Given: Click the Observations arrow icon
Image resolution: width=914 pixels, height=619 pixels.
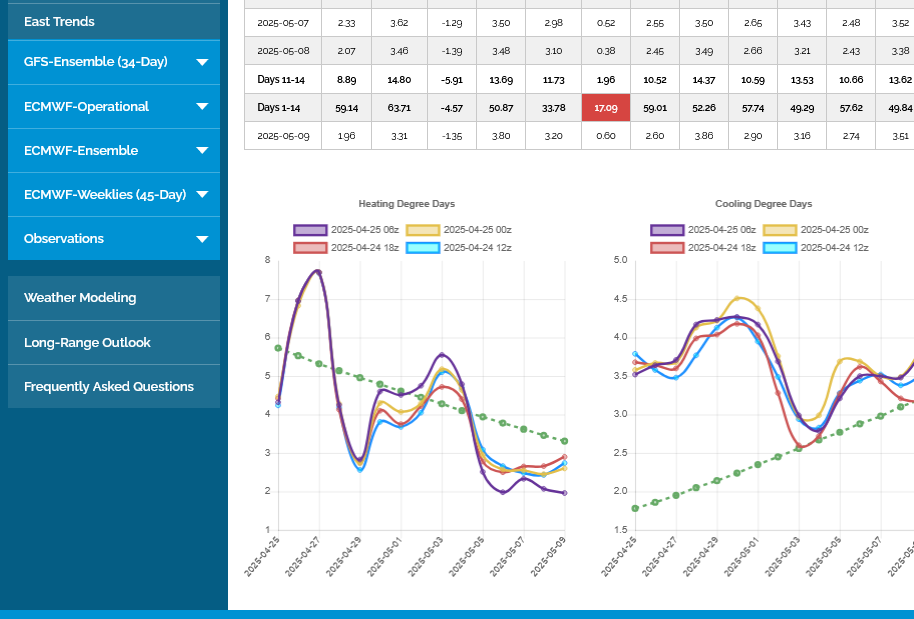Looking at the screenshot, I should [202, 239].
